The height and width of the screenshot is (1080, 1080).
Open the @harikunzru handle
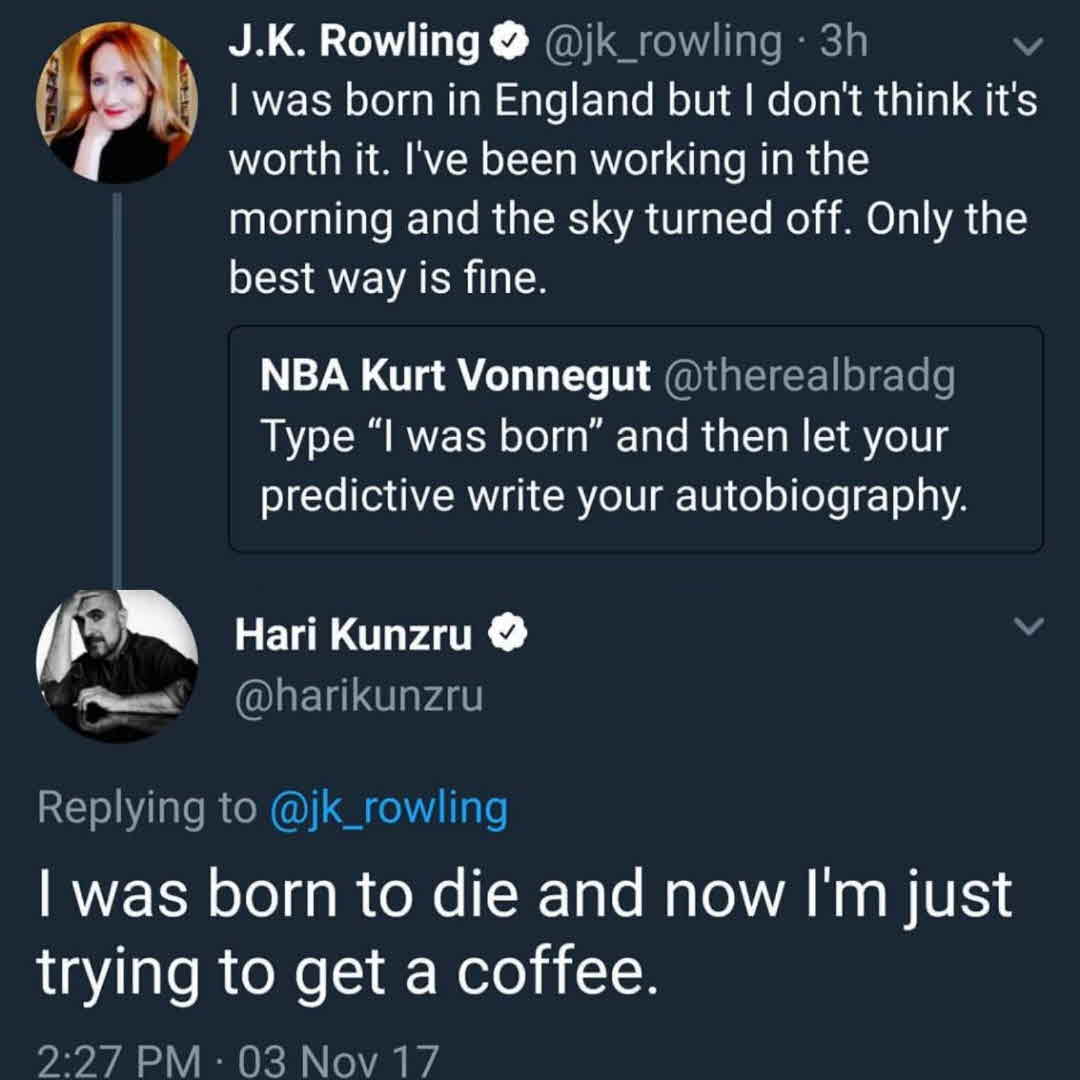point(358,696)
